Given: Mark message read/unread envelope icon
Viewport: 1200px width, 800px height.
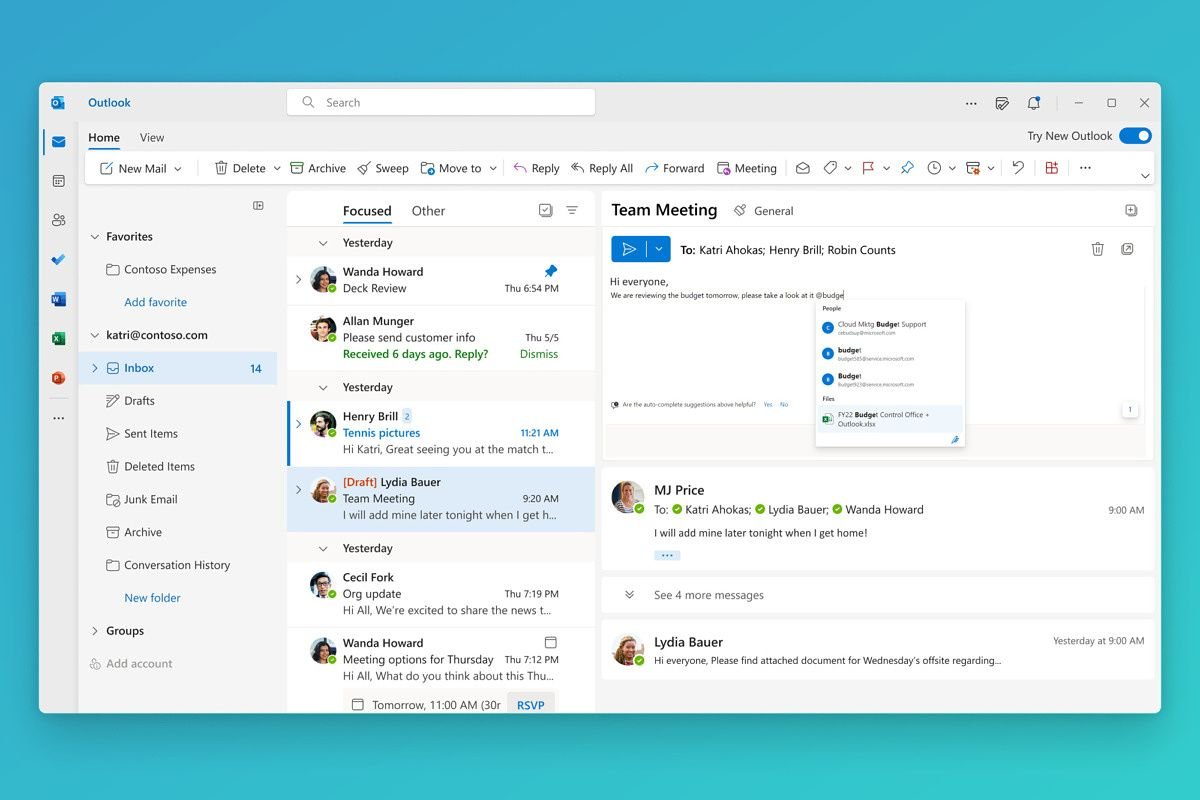Looking at the screenshot, I should pos(802,168).
